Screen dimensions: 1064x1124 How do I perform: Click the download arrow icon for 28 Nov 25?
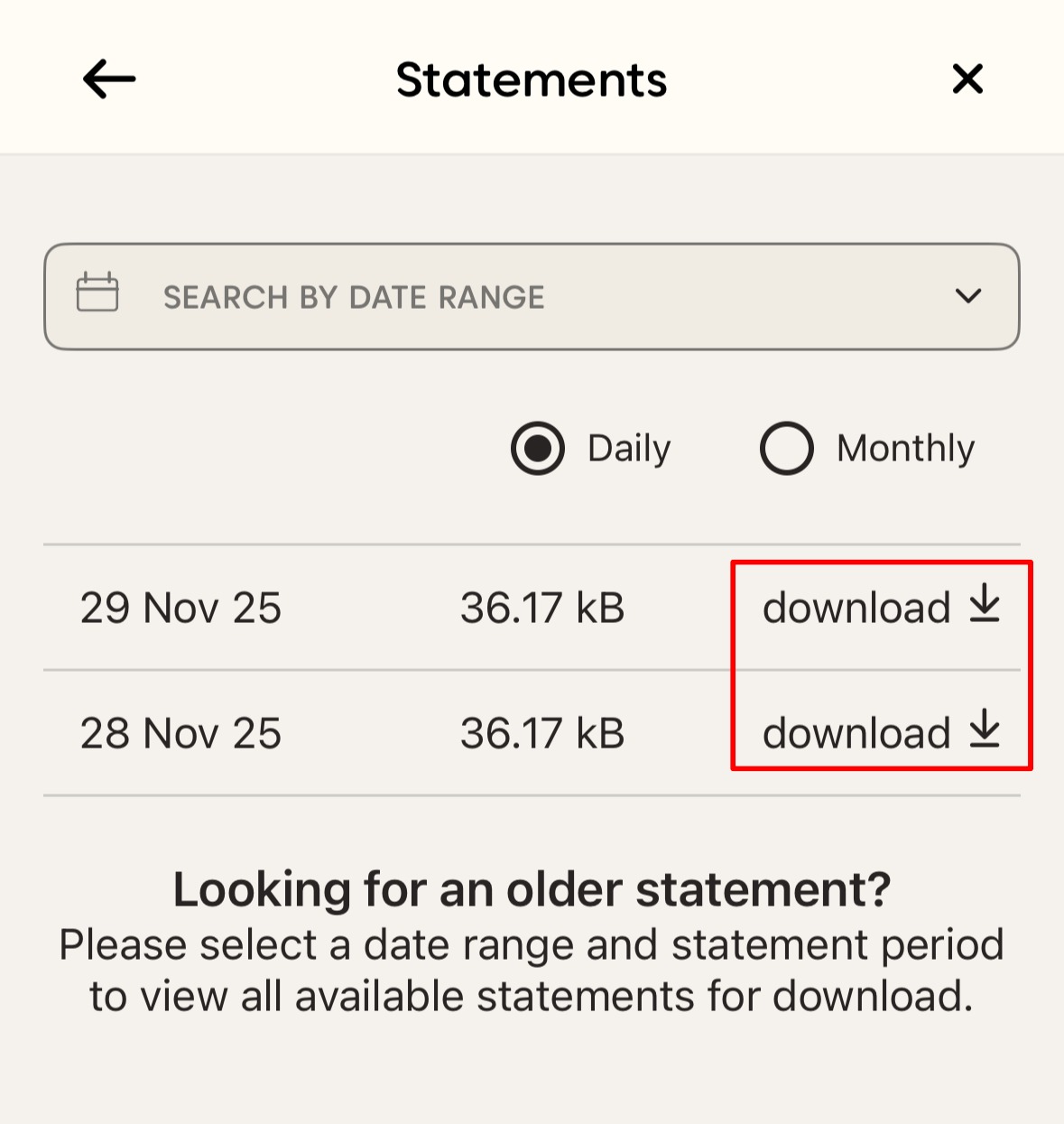(x=985, y=729)
